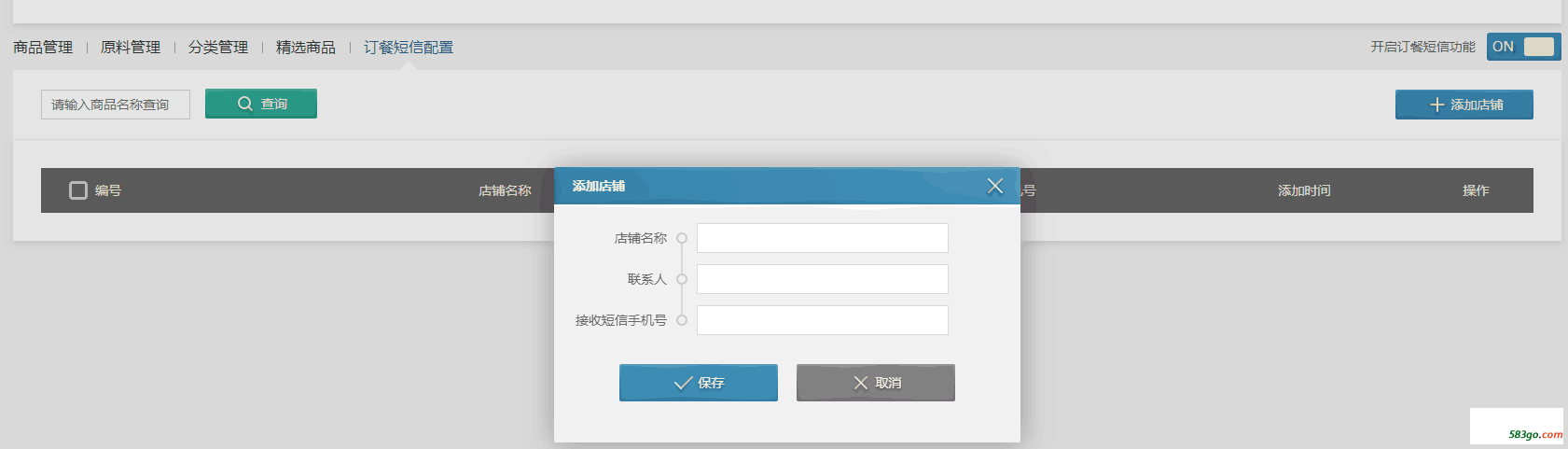Toggle the 开启订餐短信功能 ON switch
Image resolution: width=1568 pixels, height=449 pixels.
tap(1523, 47)
